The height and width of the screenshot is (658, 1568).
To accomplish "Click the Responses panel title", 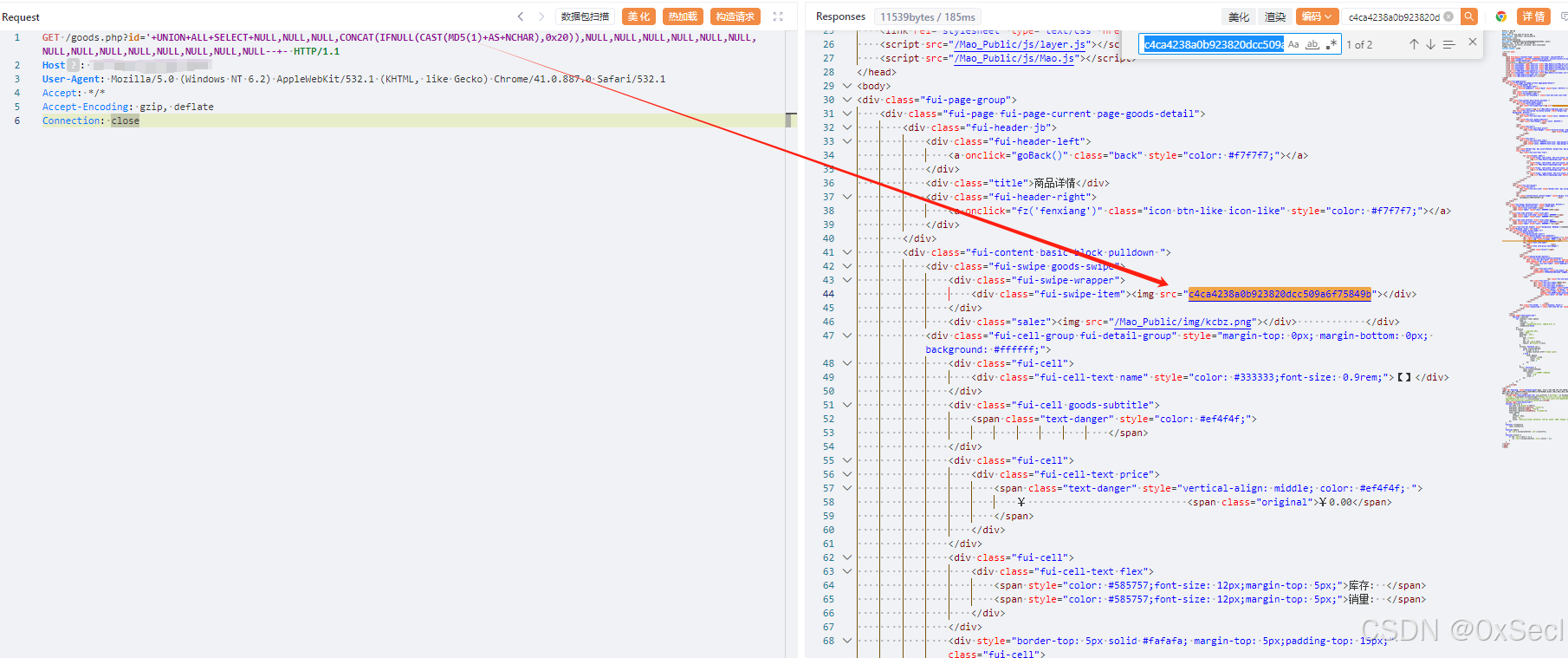I will point(840,16).
